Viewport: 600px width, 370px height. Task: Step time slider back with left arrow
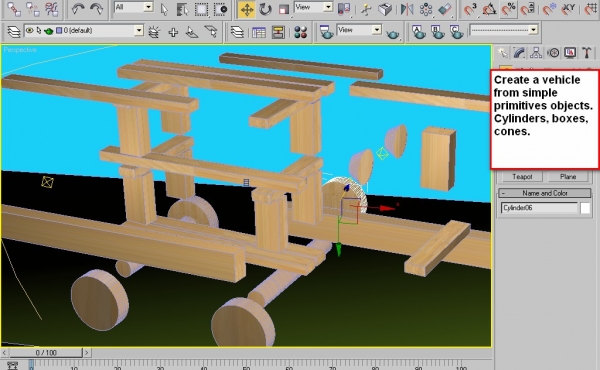point(5,352)
